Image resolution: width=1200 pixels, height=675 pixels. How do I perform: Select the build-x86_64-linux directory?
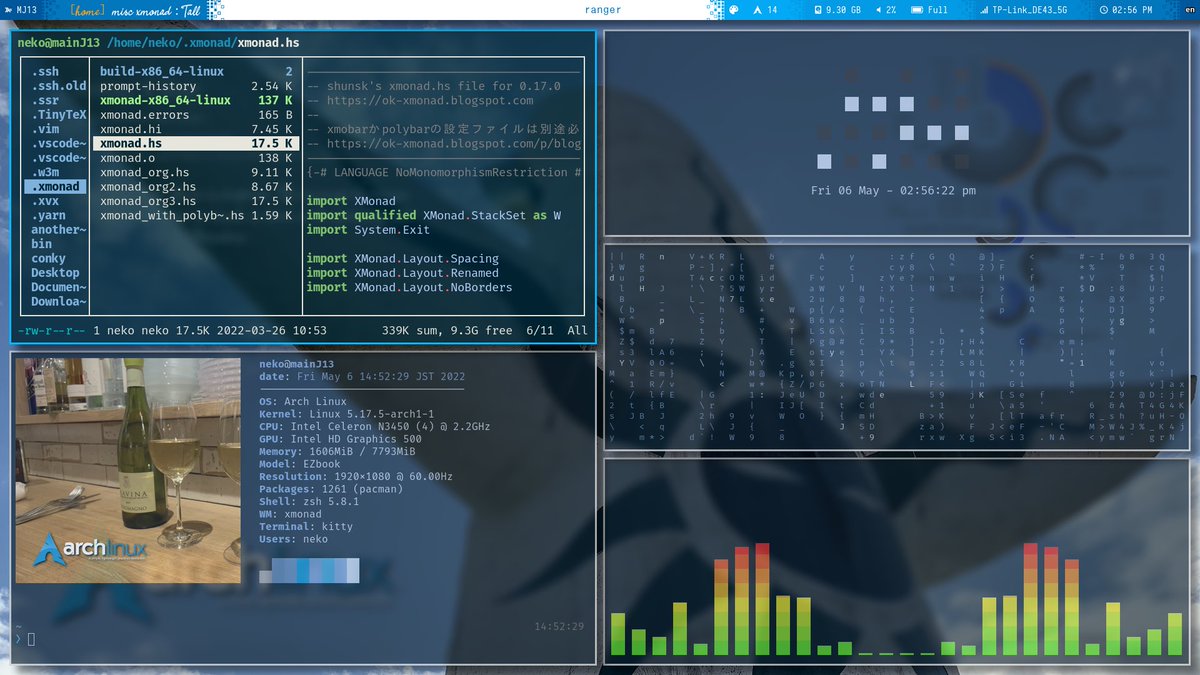[196, 72]
